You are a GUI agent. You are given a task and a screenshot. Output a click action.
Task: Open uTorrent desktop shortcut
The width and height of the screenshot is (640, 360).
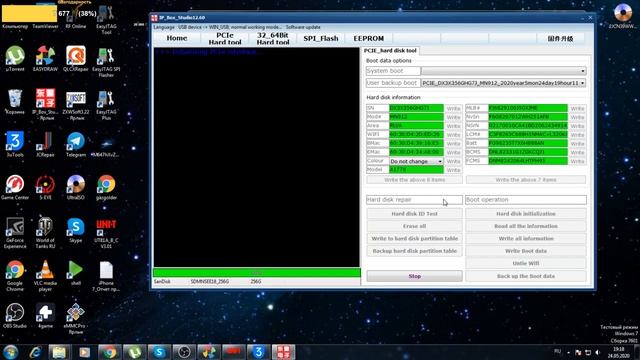pos(15,59)
